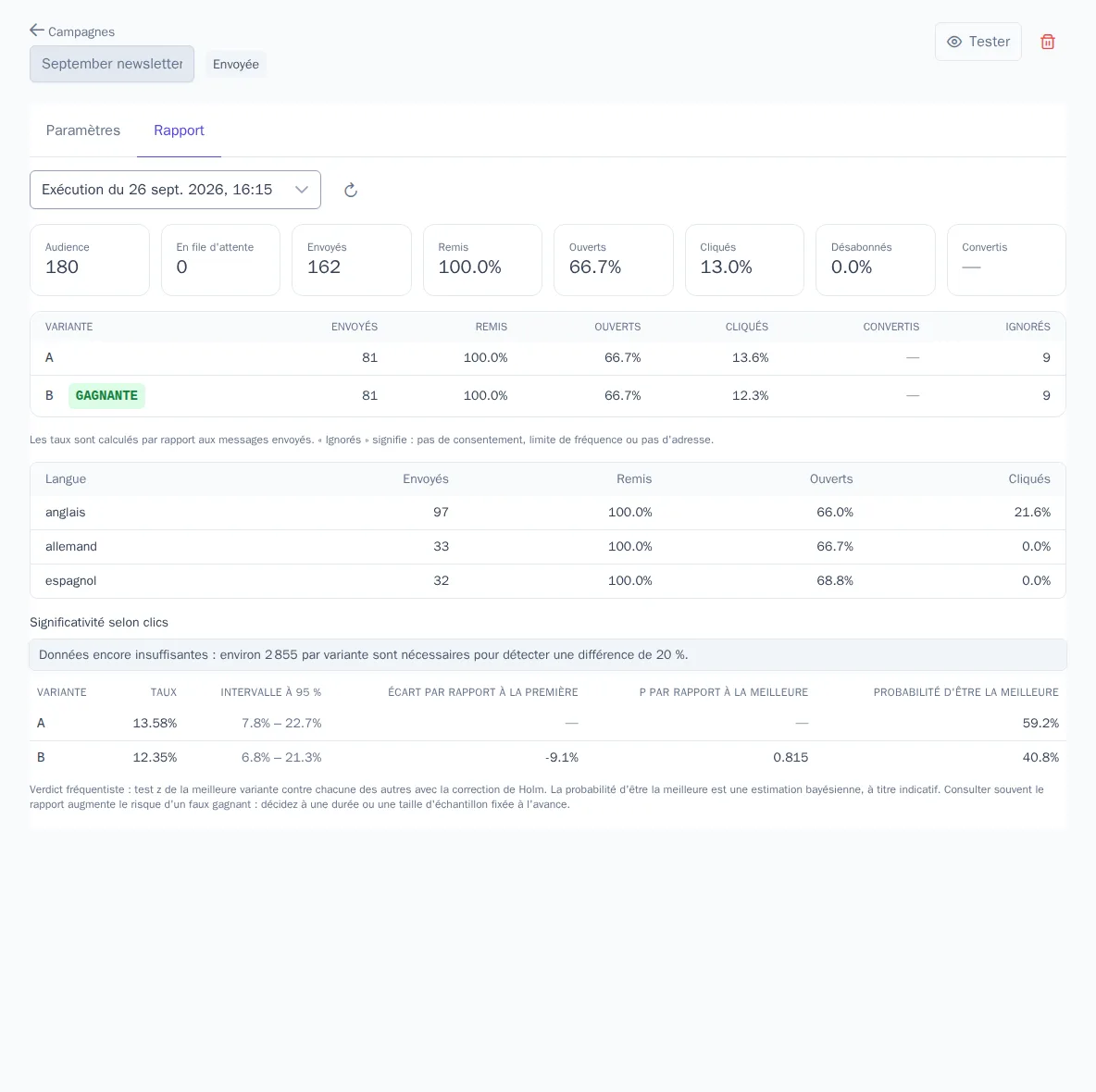
Task: Click the Ouverts 66.7% stat card
Action: click(614, 260)
